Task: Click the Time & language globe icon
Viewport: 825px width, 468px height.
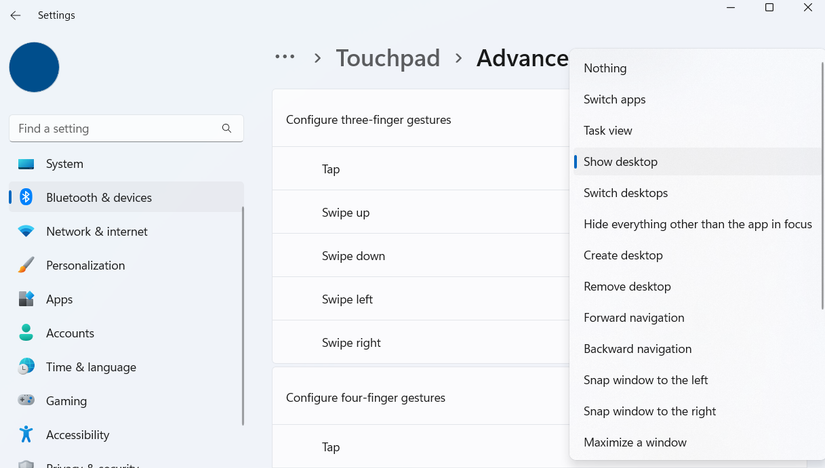Action: [26, 367]
